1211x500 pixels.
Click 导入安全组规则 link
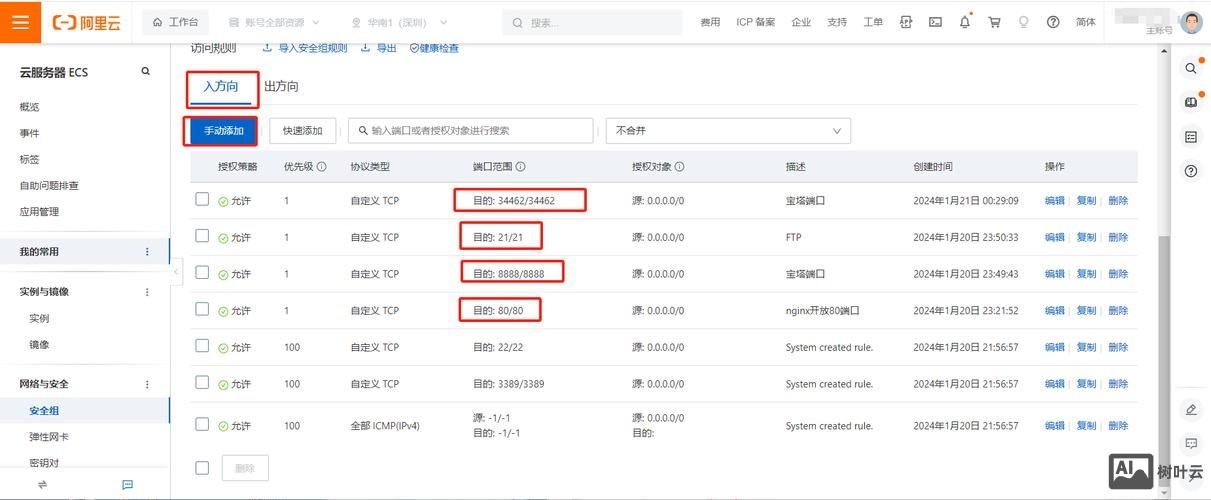305,48
